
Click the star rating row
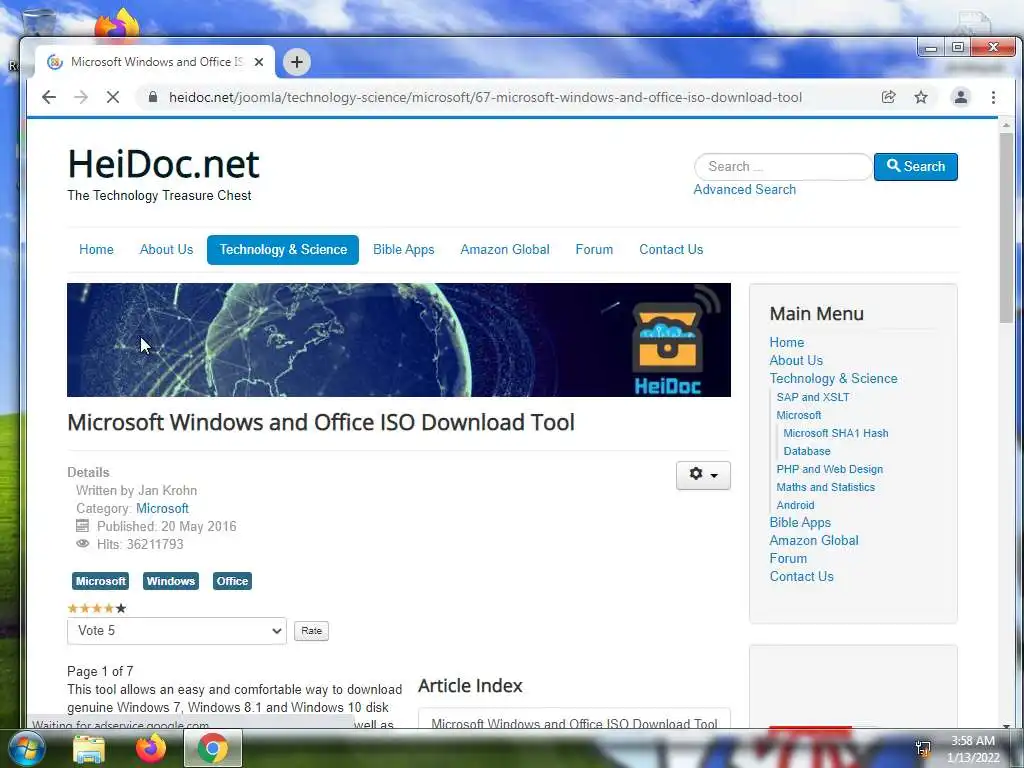97,609
